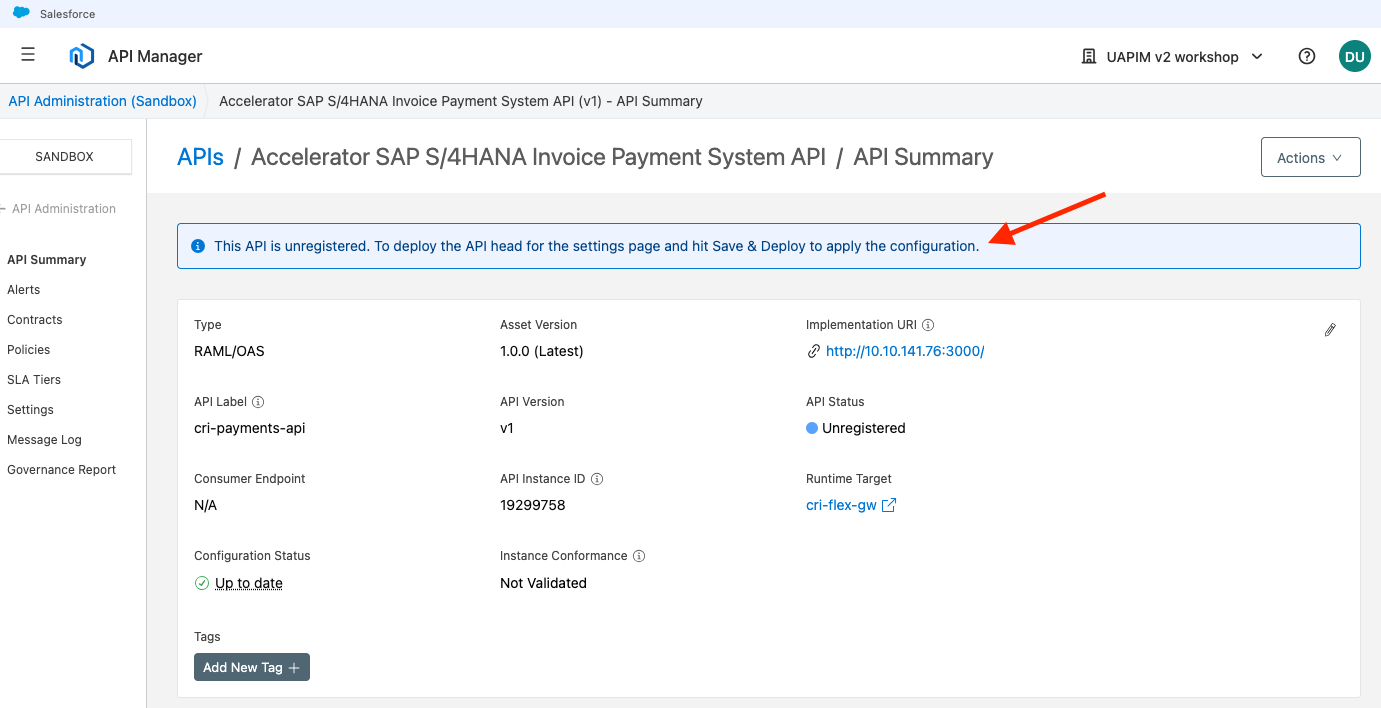Click the Consumer Endpoint N/A value
The height and width of the screenshot is (708, 1381).
(205, 505)
